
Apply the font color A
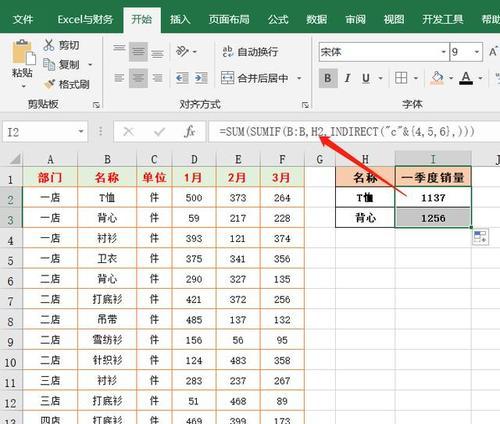(x=466, y=78)
